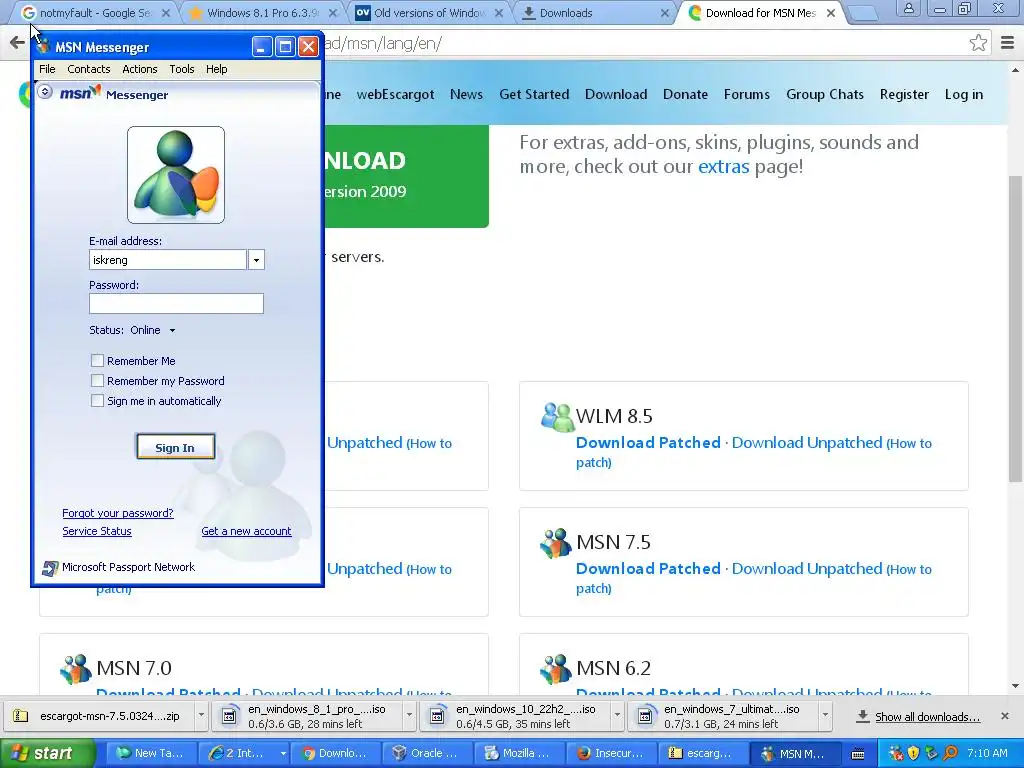Screen dimensions: 1024x768
Task: Click the browser back arrow button
Action: click(17, 44)
